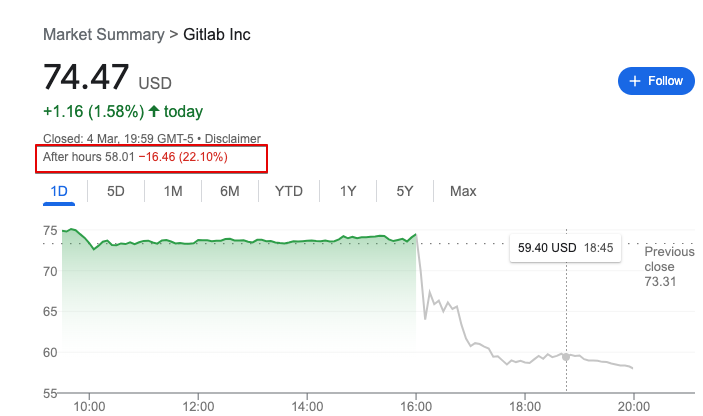
Task: Select the 5Y tab
Action: 405,191
